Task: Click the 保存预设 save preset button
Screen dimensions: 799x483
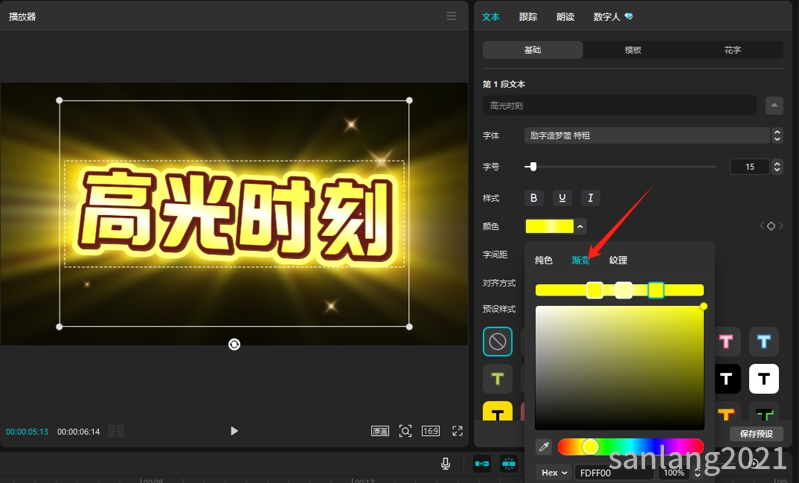Action: click(756, 434)
